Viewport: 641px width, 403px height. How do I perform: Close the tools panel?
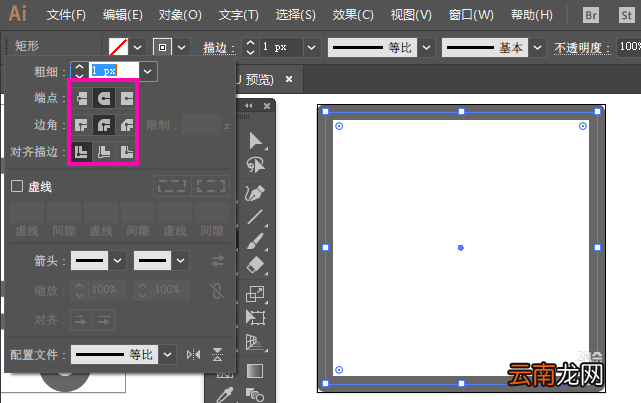point(267,106)
